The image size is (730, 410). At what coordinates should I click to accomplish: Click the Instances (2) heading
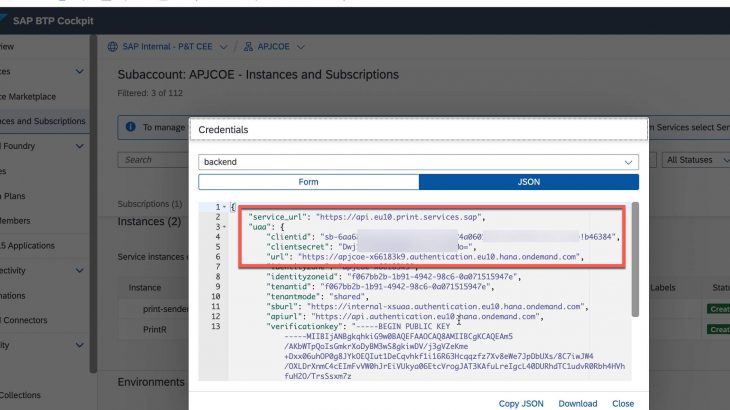pyautogui.click(x=149, y=222)
